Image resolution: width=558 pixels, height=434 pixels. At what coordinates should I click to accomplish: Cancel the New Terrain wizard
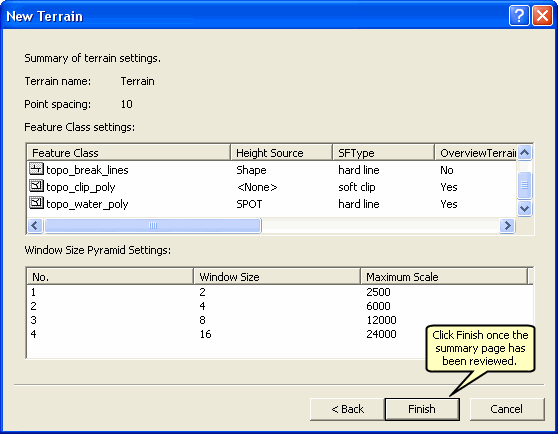coord(507,409)
